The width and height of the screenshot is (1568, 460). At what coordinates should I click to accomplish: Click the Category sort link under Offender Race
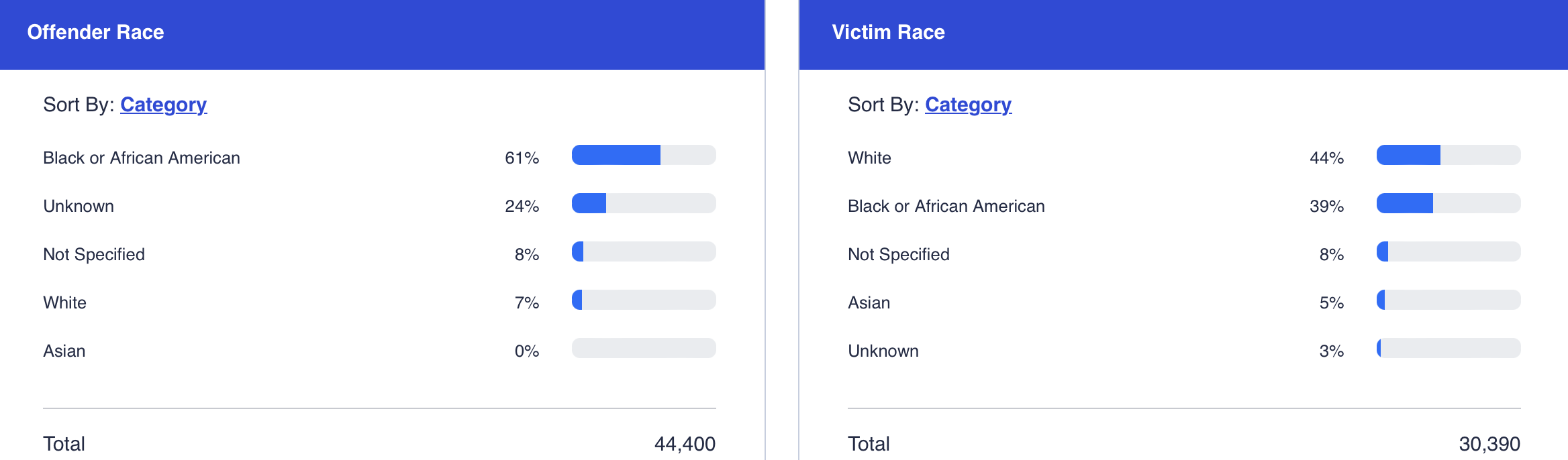pyautogui.click(x=163, y=105)
